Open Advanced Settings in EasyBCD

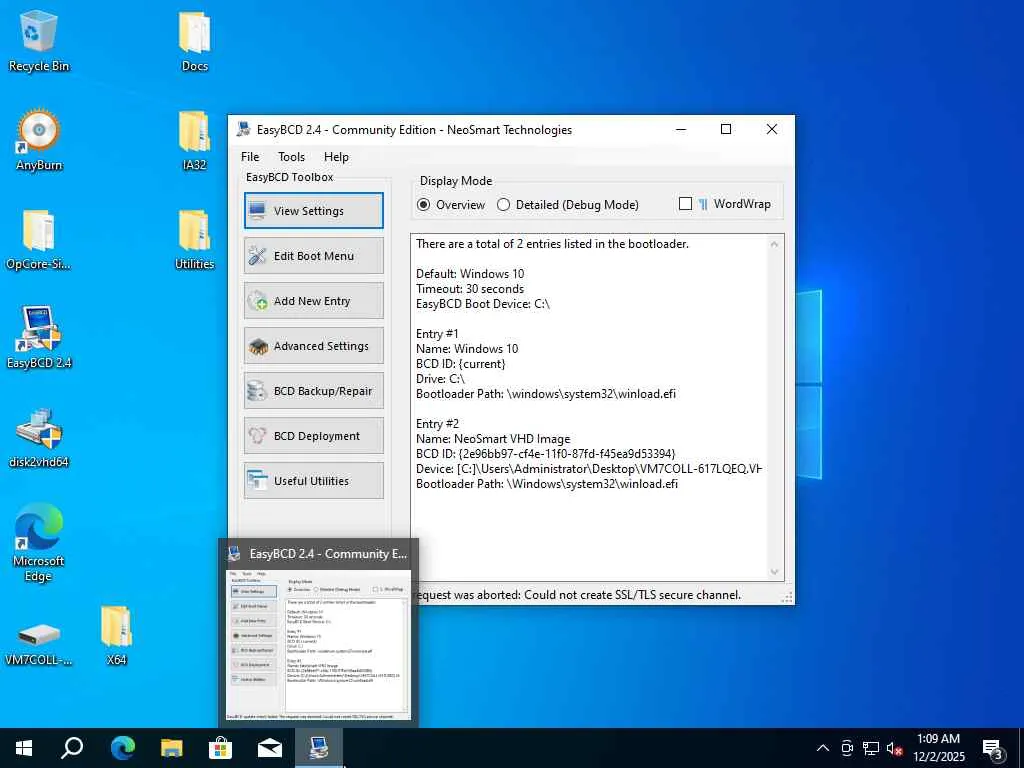pyautogui.click(x=313, y=345)
